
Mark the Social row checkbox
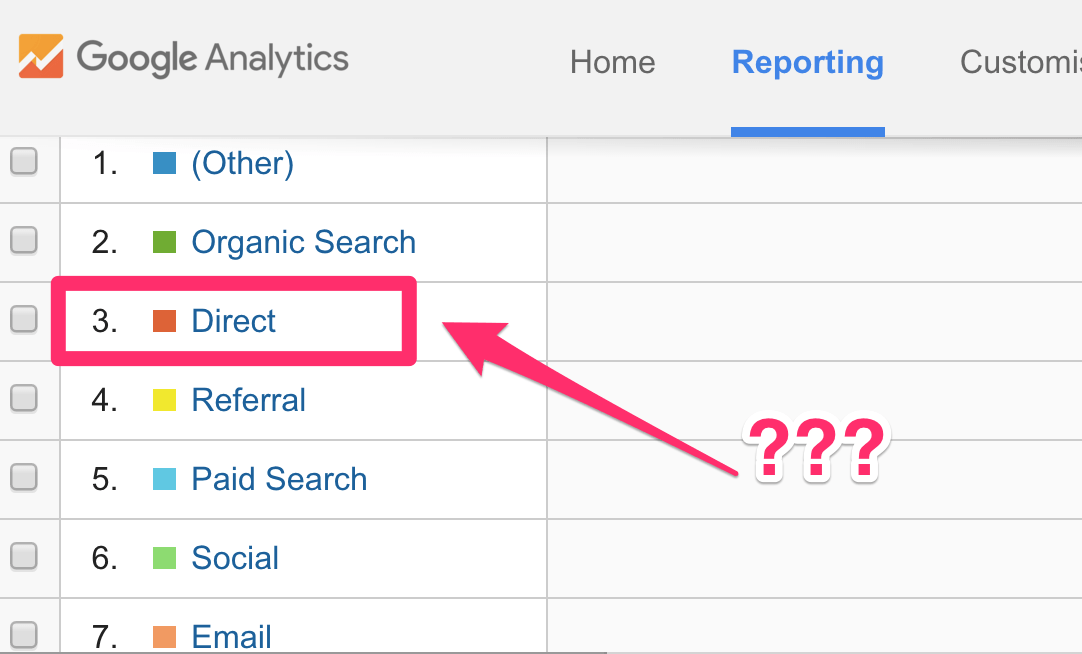[24, 557]
